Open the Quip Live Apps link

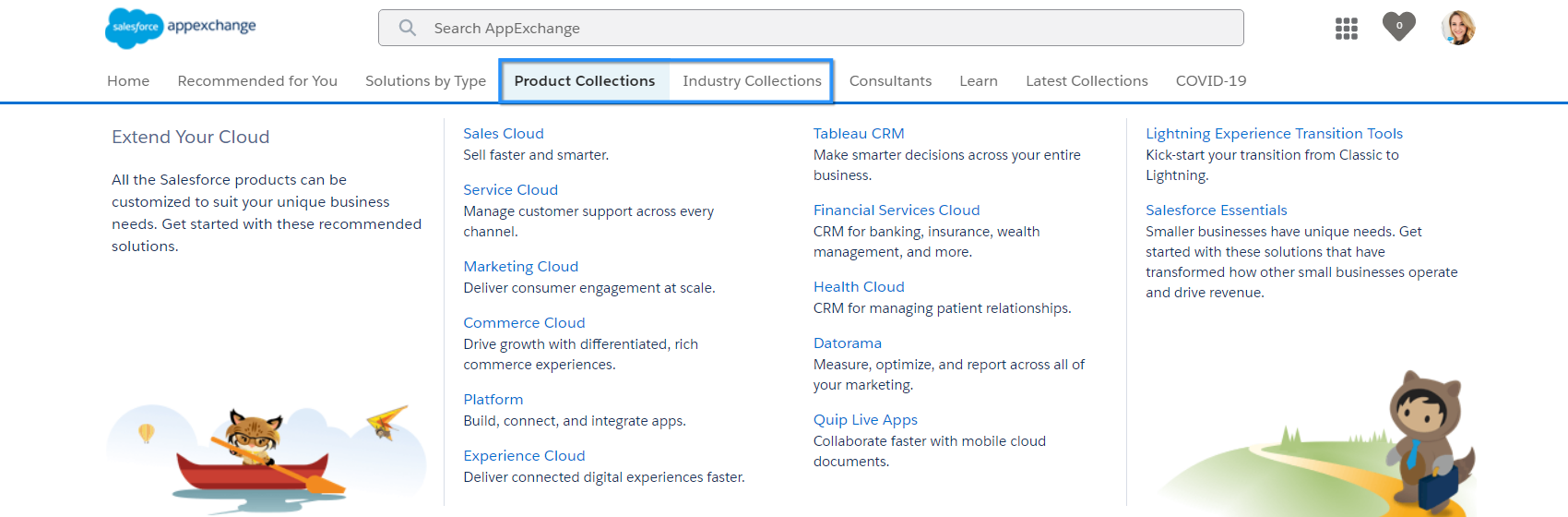coord(865,420)
